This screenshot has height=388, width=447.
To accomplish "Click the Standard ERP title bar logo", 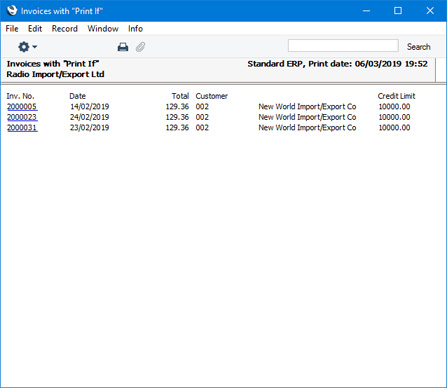I will point(12,10).
